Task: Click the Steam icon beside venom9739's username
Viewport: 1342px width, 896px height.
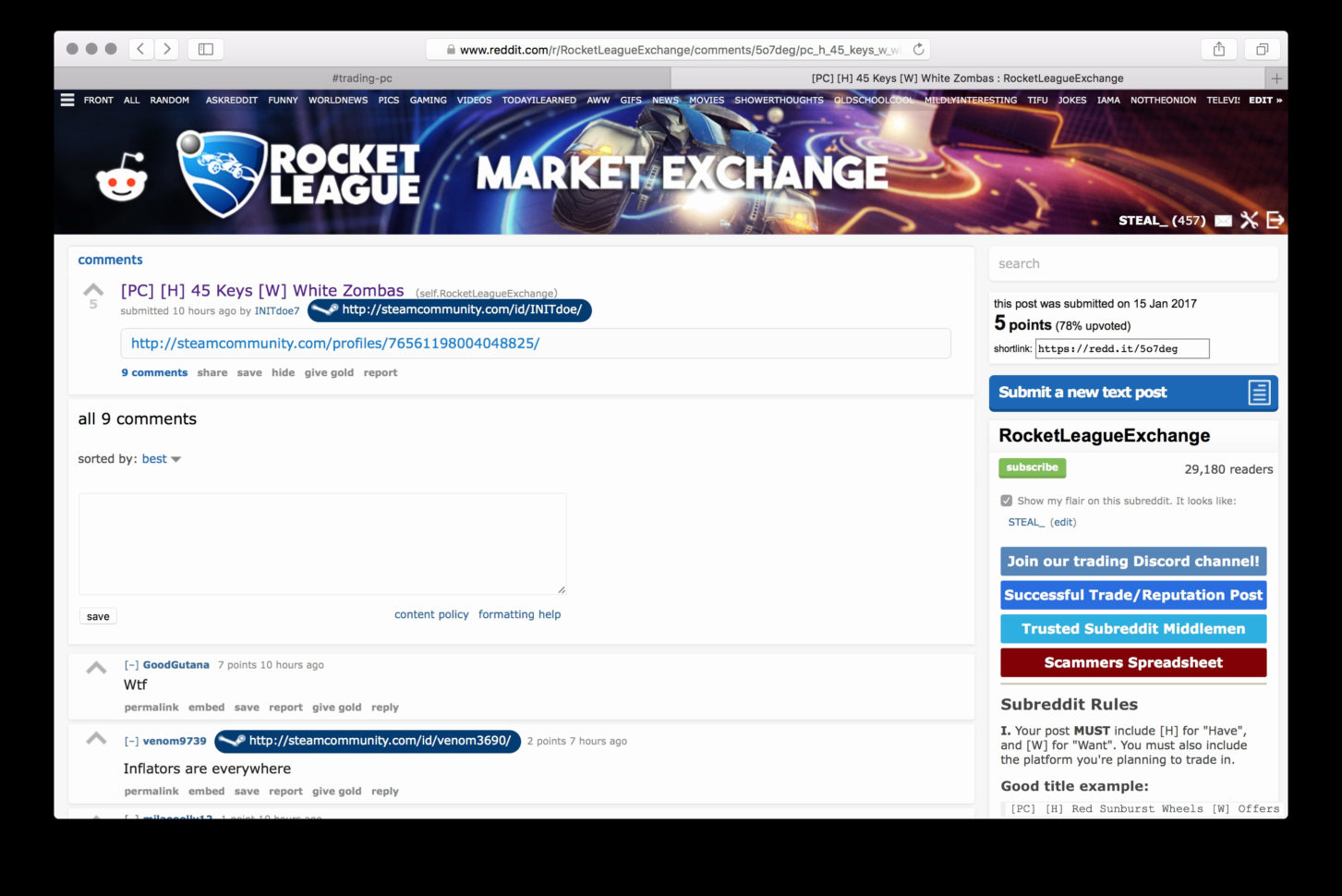Action: (231, 741)
